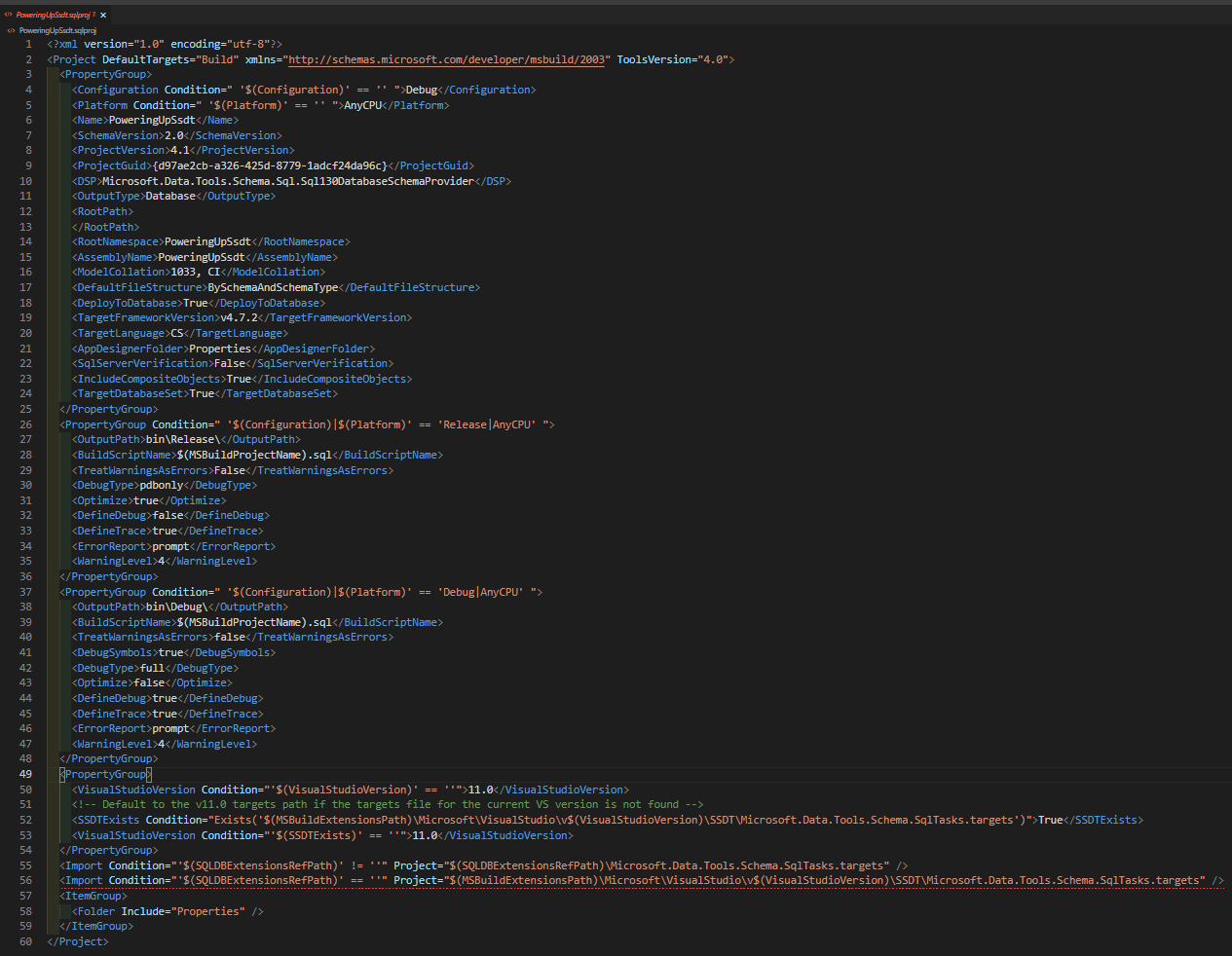
Task: Click the SchemaVersion value 2.0
Action: (x=173, y=135)
